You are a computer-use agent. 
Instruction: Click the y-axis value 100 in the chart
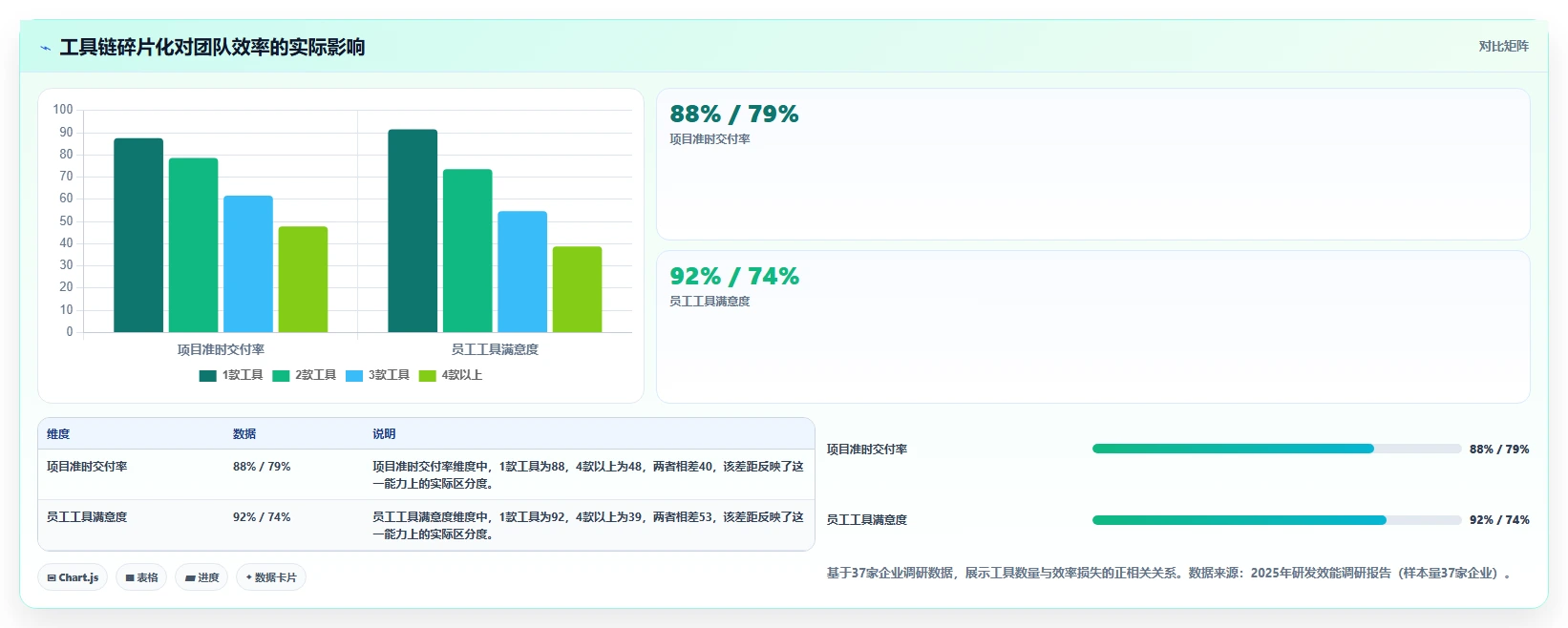click(63, 110)
